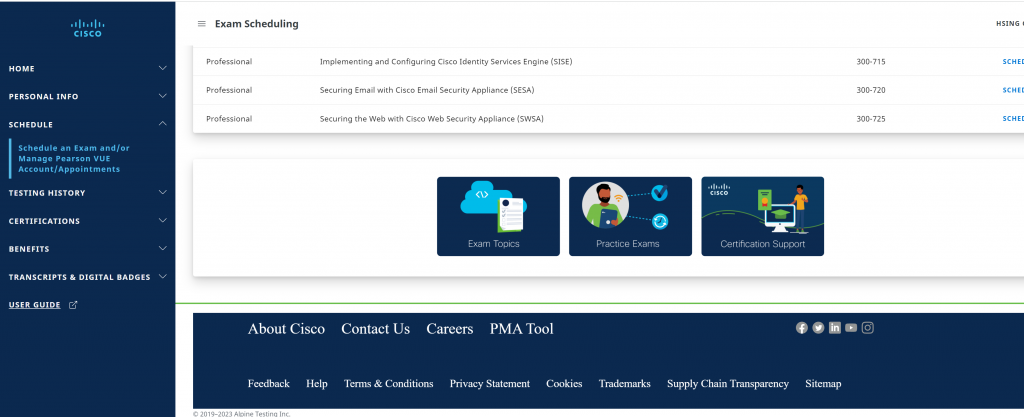Open the User Guide link

[35, 305]
